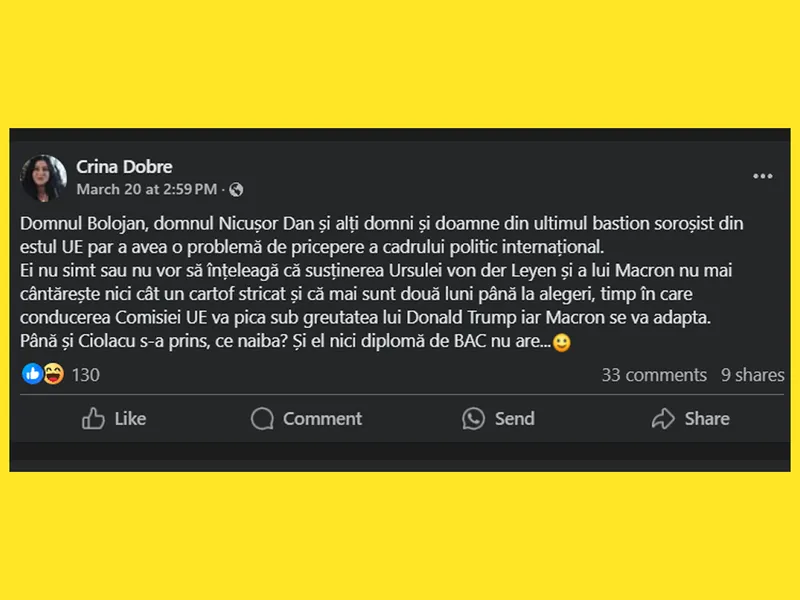The image size is (800, 600).
Task: Click the thumbs-up icon beside Like
Action: (x=94, y=418)
